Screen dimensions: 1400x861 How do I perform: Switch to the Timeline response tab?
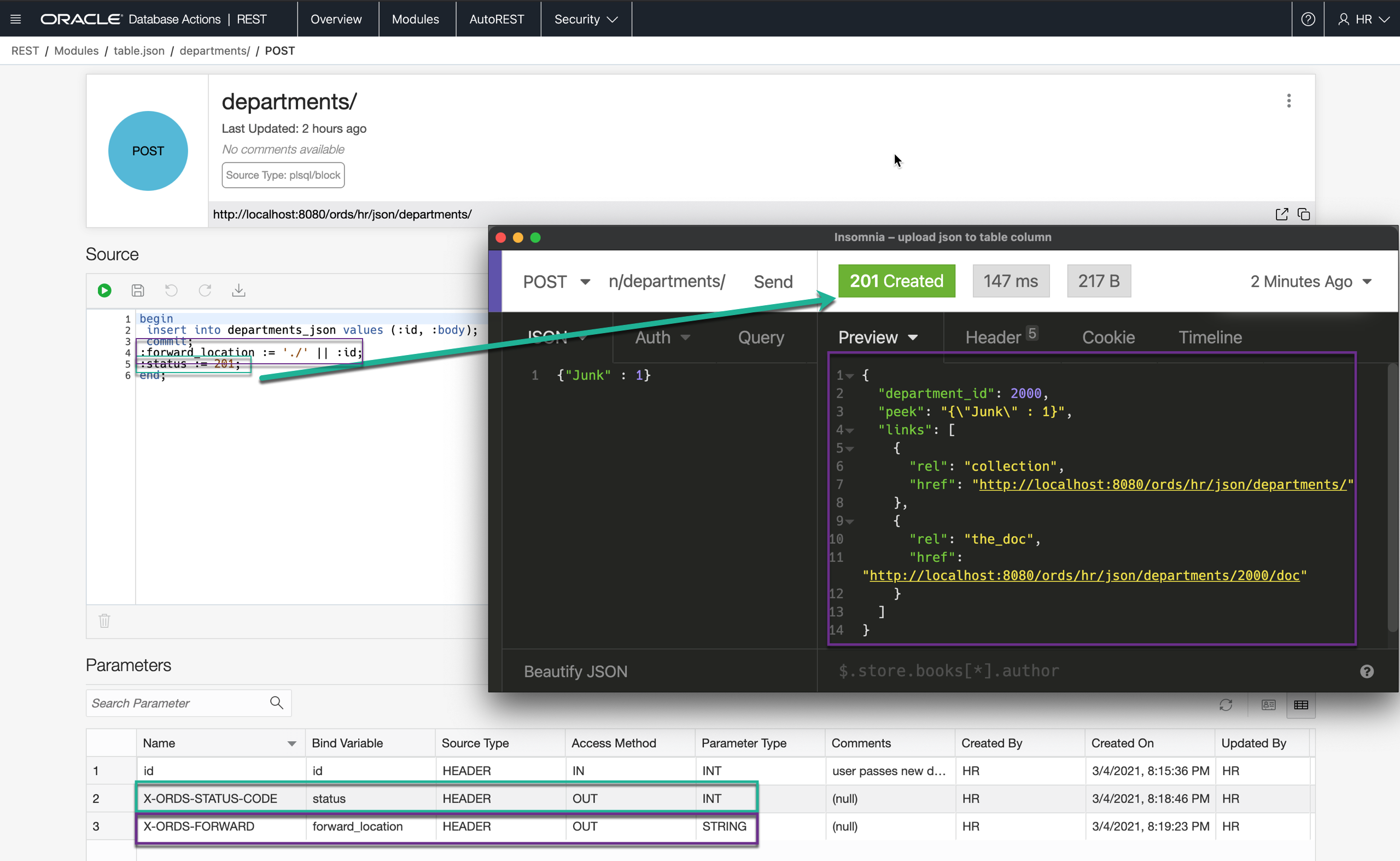tap(1210, 337)
